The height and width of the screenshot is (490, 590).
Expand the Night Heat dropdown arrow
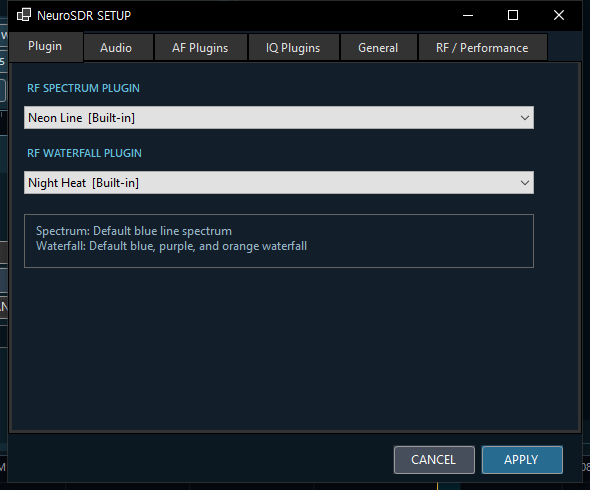(525, 183)
